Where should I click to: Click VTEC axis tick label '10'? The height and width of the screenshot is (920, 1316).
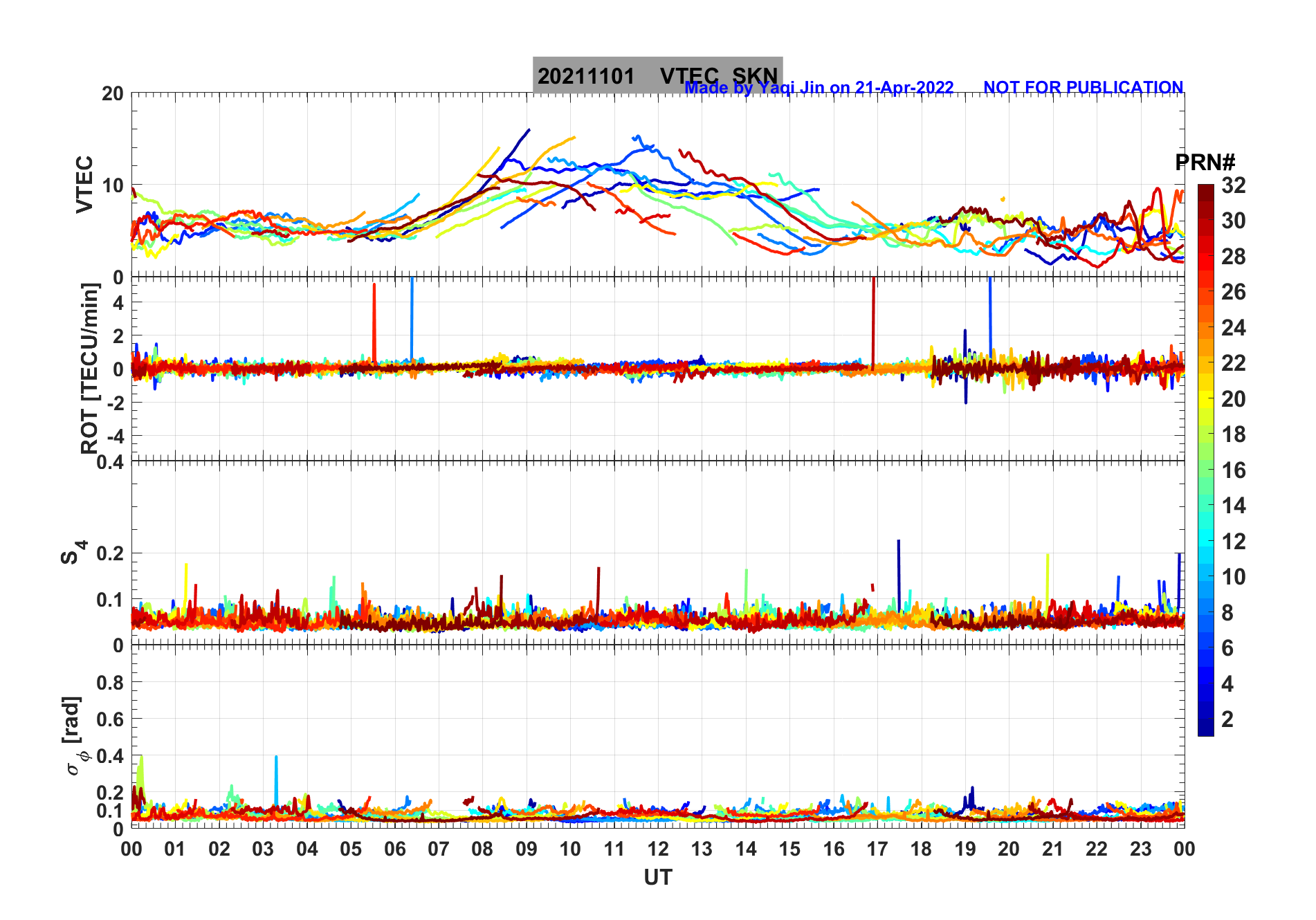(113, 185)
